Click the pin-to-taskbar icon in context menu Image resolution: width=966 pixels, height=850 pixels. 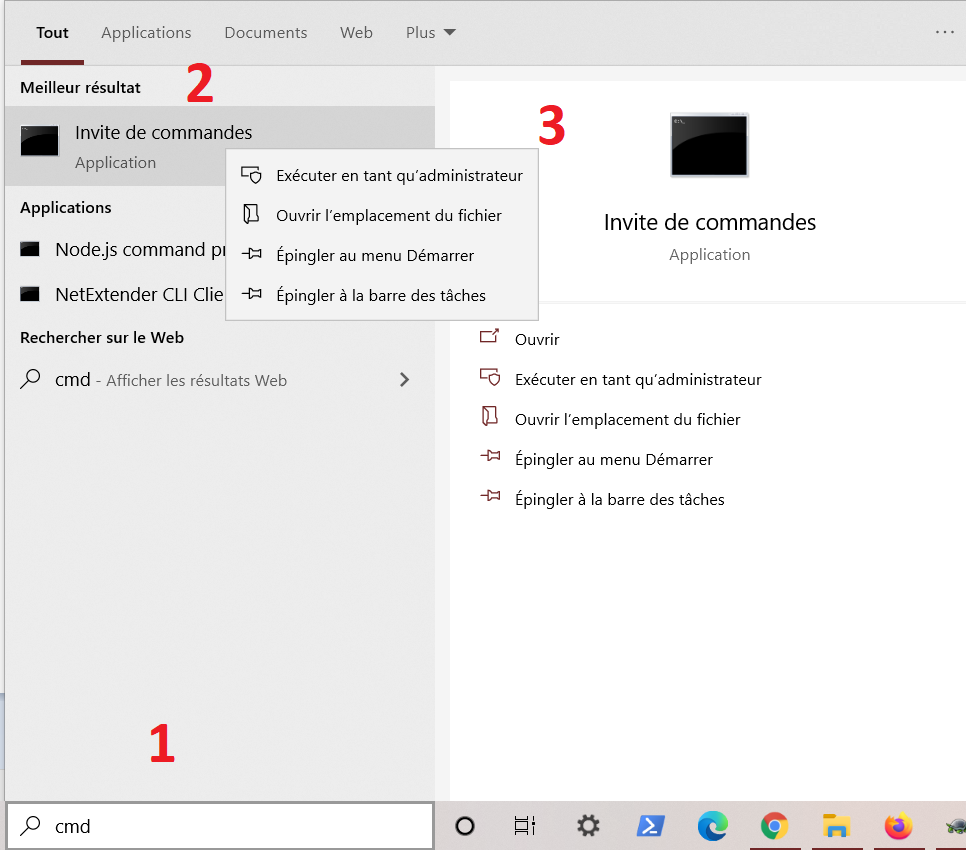pyautogui.click(x=251, y=294)
